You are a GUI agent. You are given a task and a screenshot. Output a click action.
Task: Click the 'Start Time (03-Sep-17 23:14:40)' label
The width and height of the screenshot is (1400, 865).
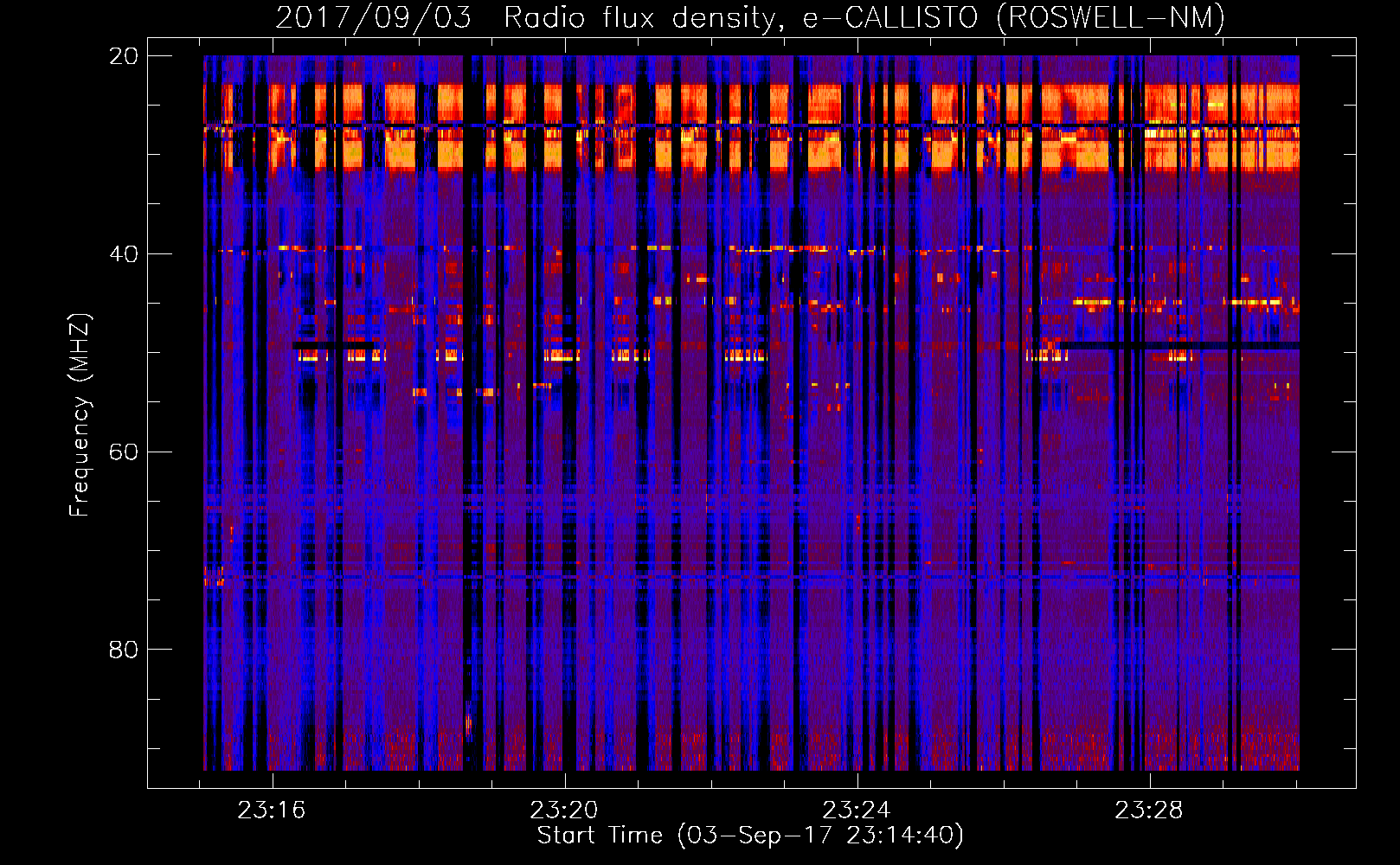750,836
